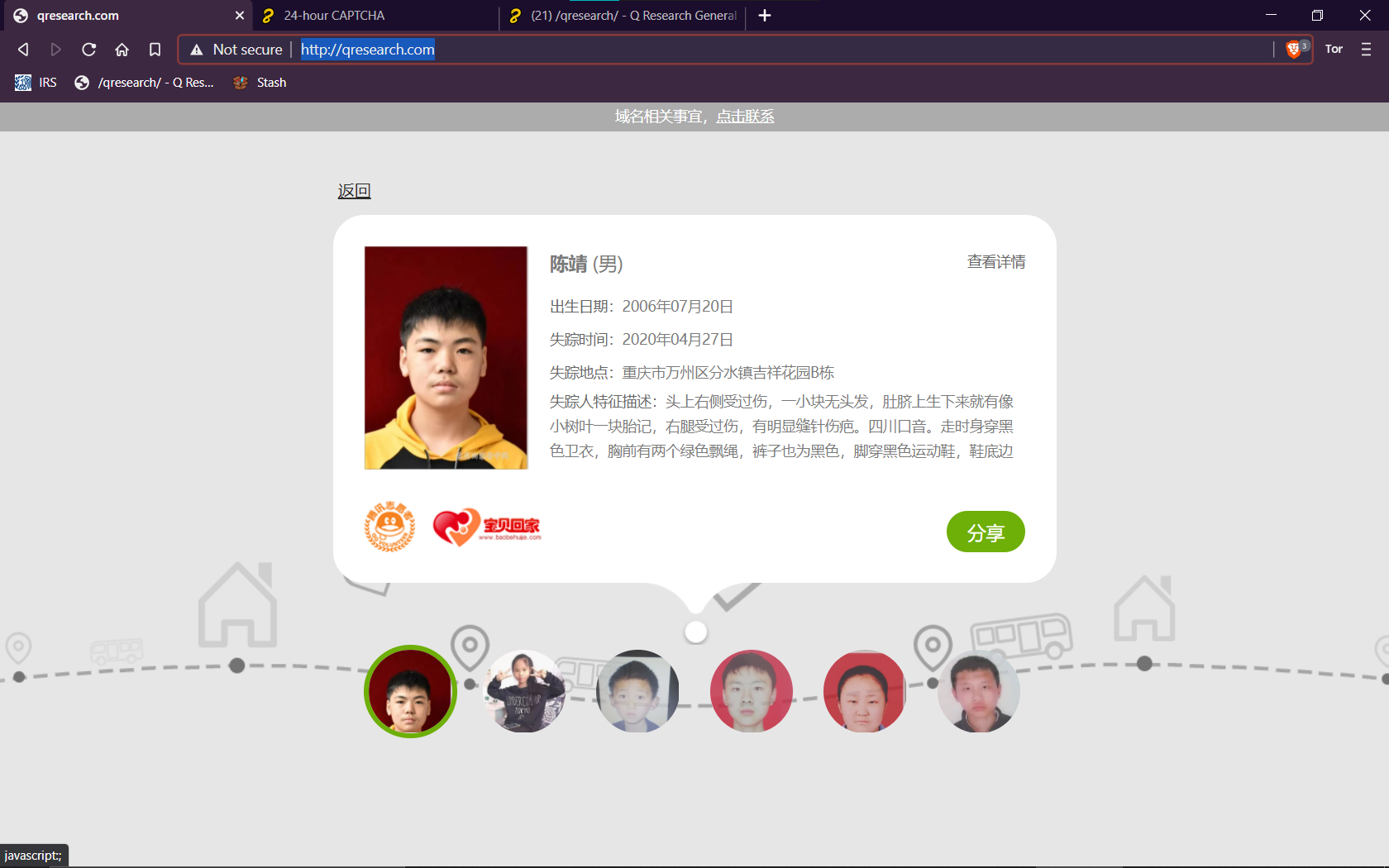Open the /qresearch/ - Q Res... bookmark

[x=144, y=83]
